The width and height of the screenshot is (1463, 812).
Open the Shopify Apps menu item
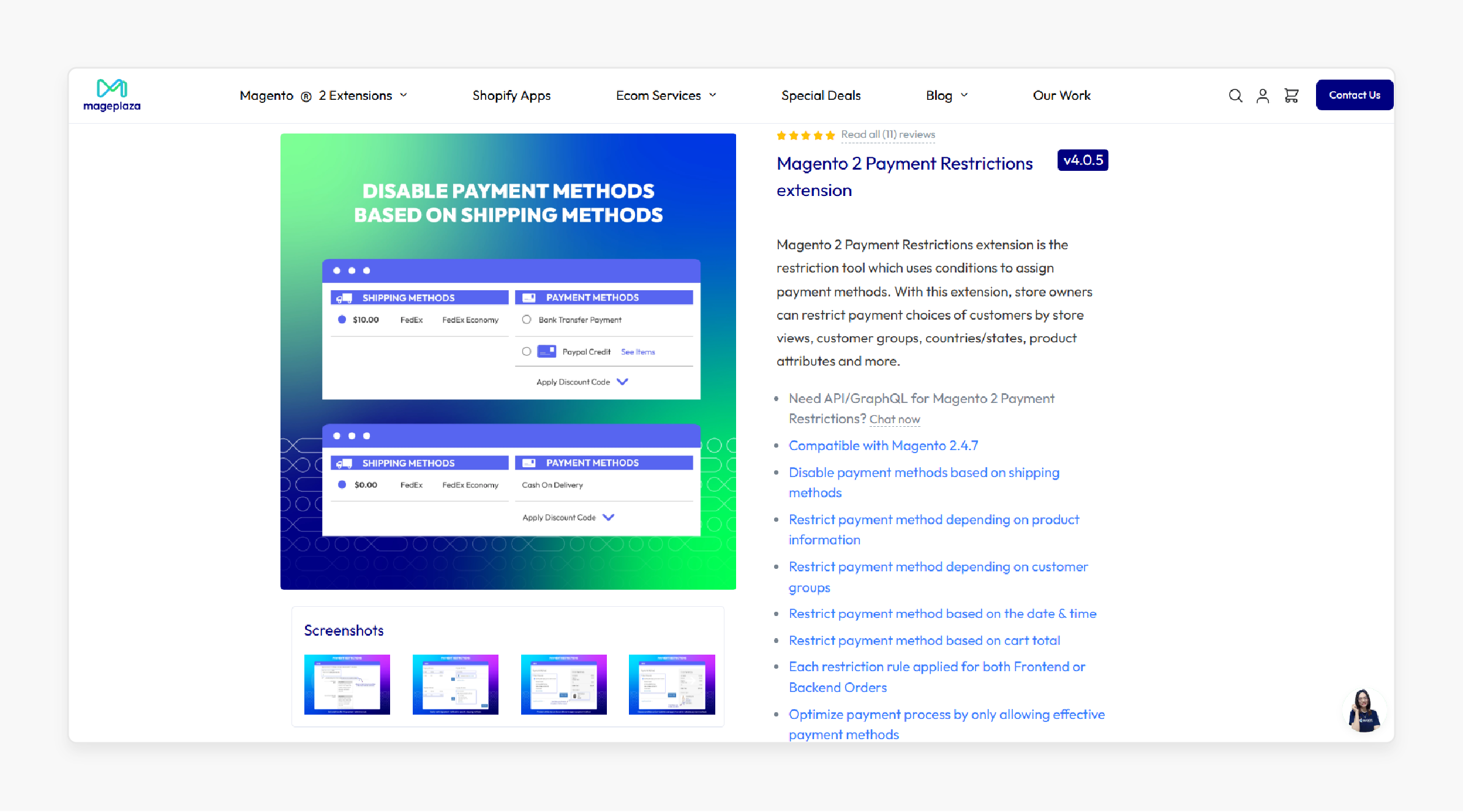(511, 96)
